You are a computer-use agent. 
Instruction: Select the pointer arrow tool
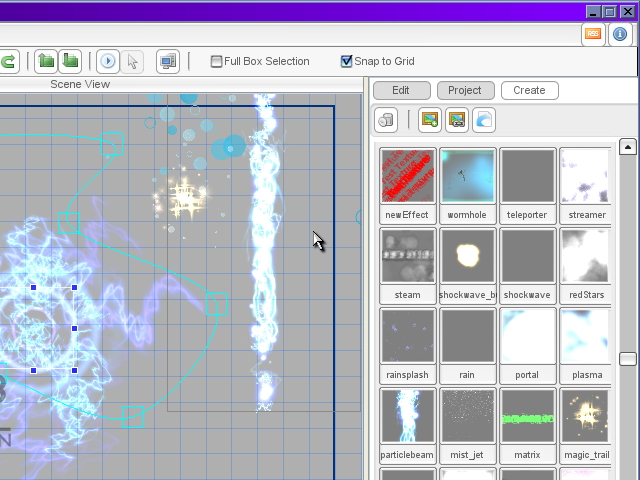click(x=132, y=62)
